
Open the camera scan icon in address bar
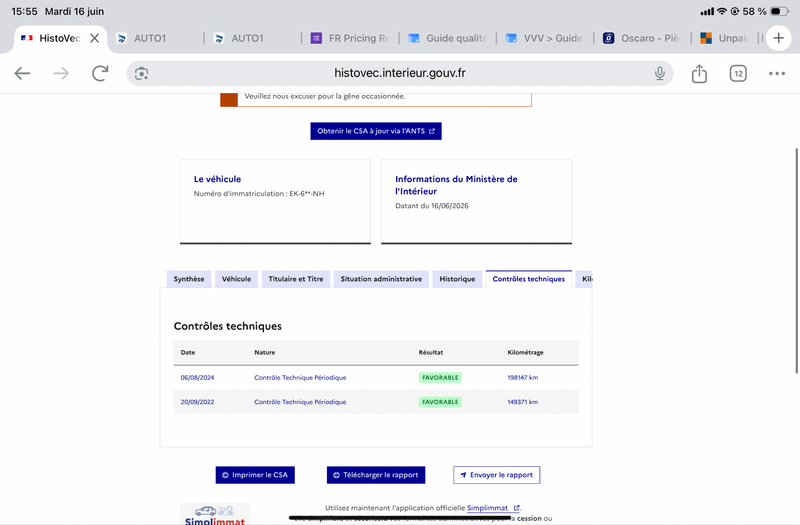click(141, 73)
